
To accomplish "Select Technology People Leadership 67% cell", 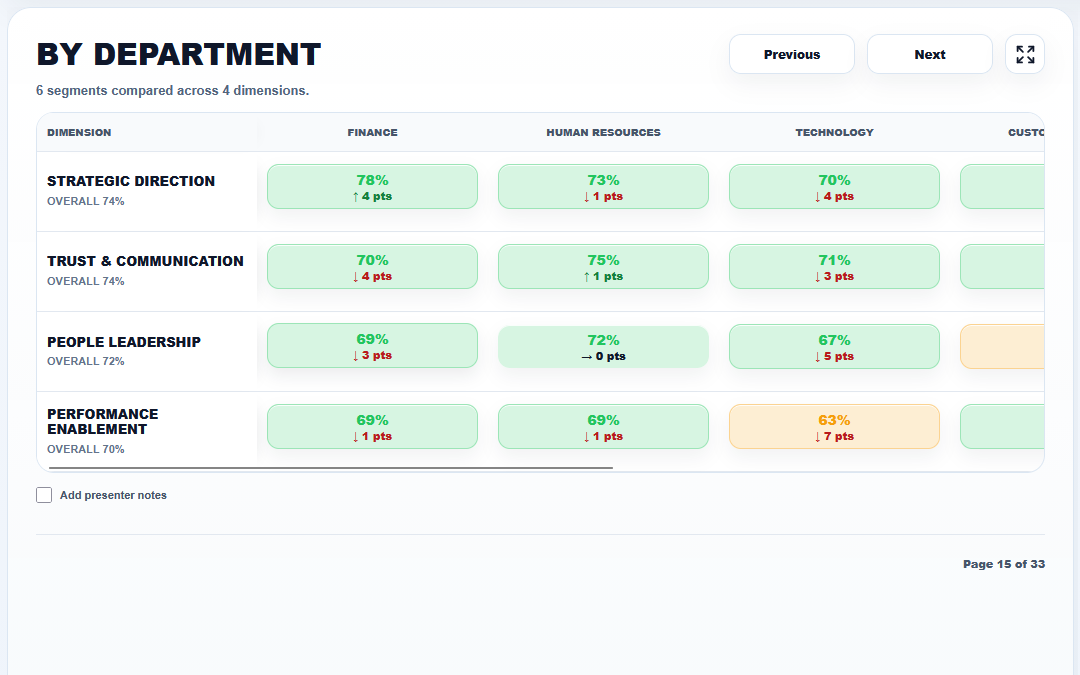I will [834, 346].
